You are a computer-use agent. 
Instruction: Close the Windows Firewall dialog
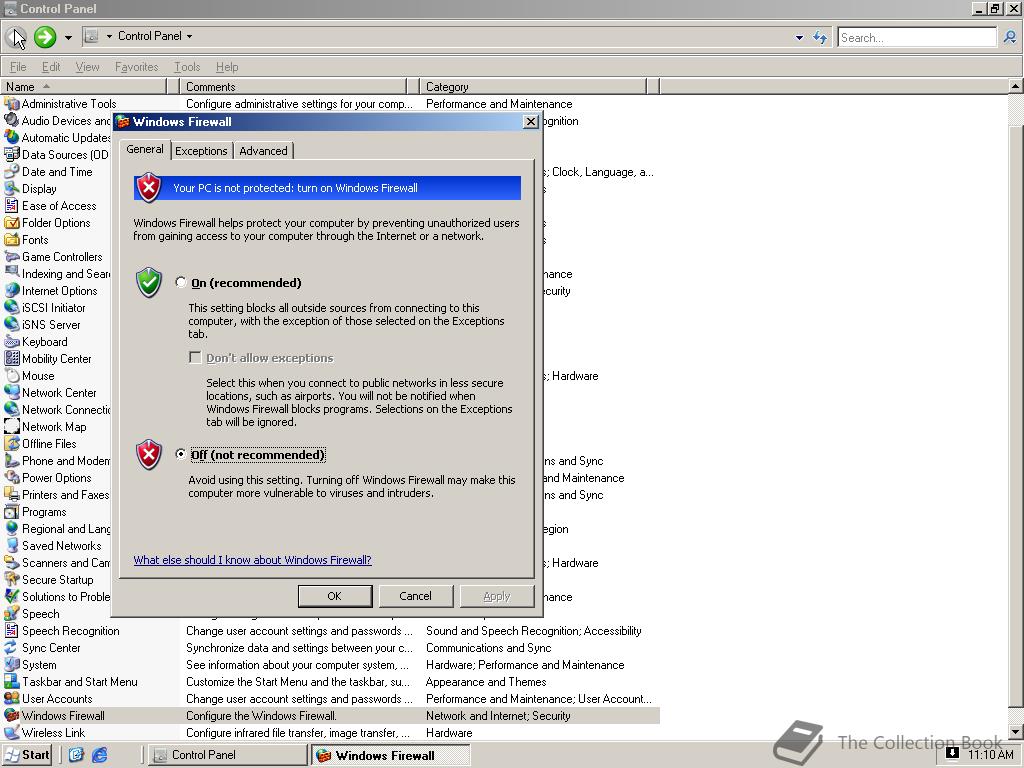point(531,121)
